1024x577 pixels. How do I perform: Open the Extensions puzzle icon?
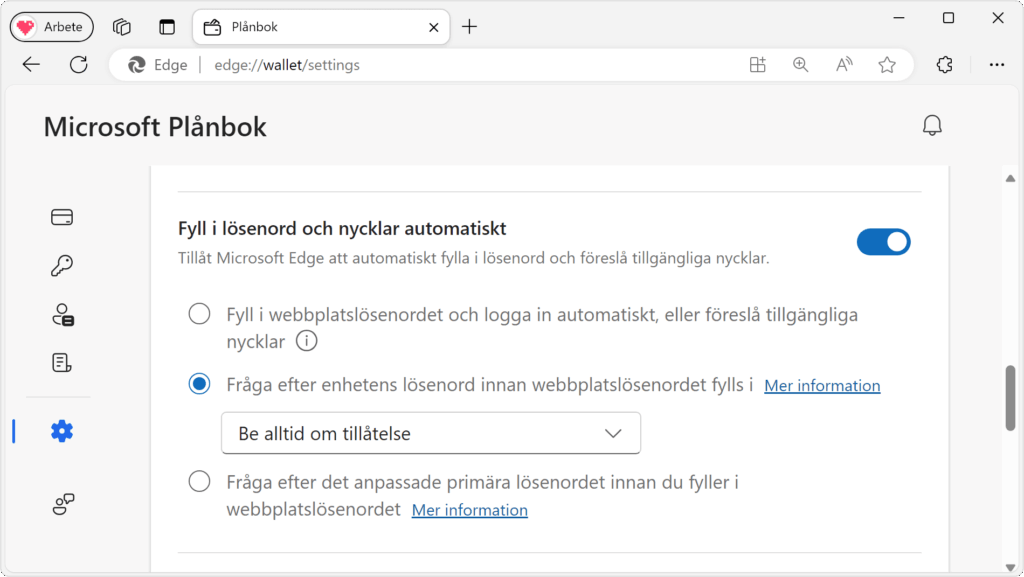point(944,65)
